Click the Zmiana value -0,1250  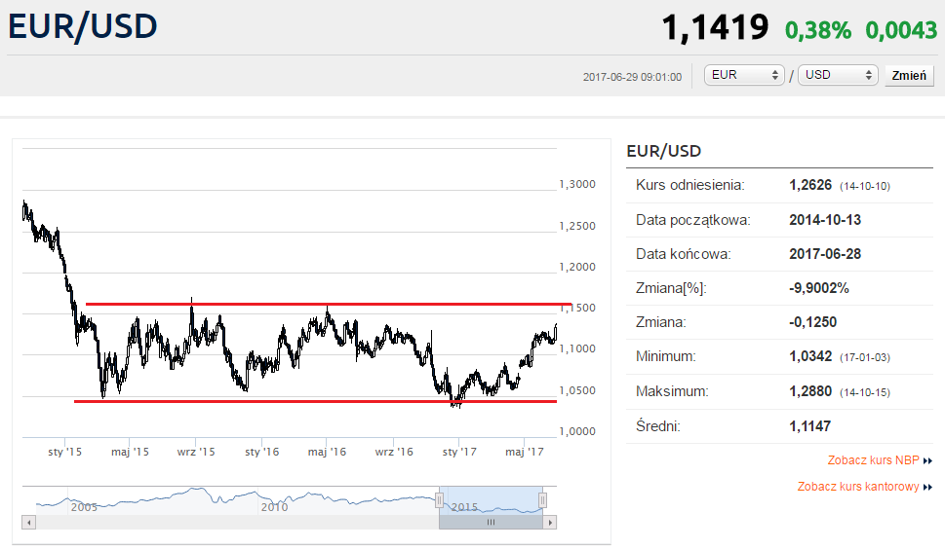point(812,322)
